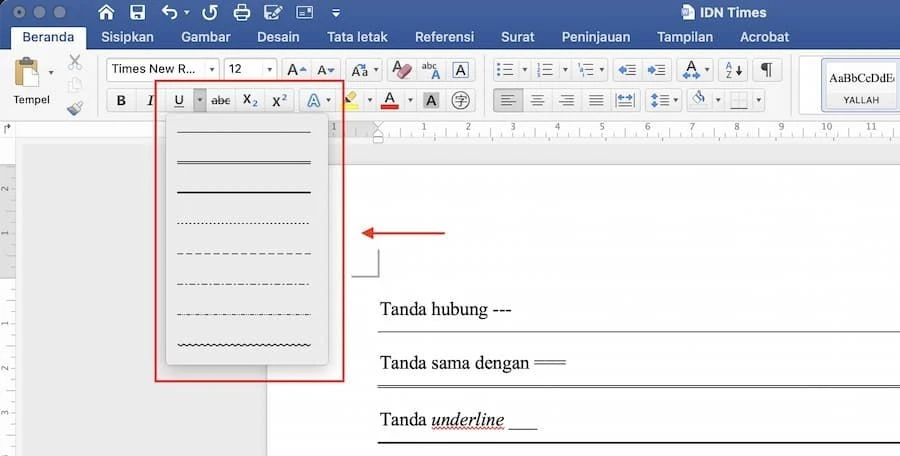The image size is (900, 456).
Task: Open the Change Case Aa menu
Action: 364,70
